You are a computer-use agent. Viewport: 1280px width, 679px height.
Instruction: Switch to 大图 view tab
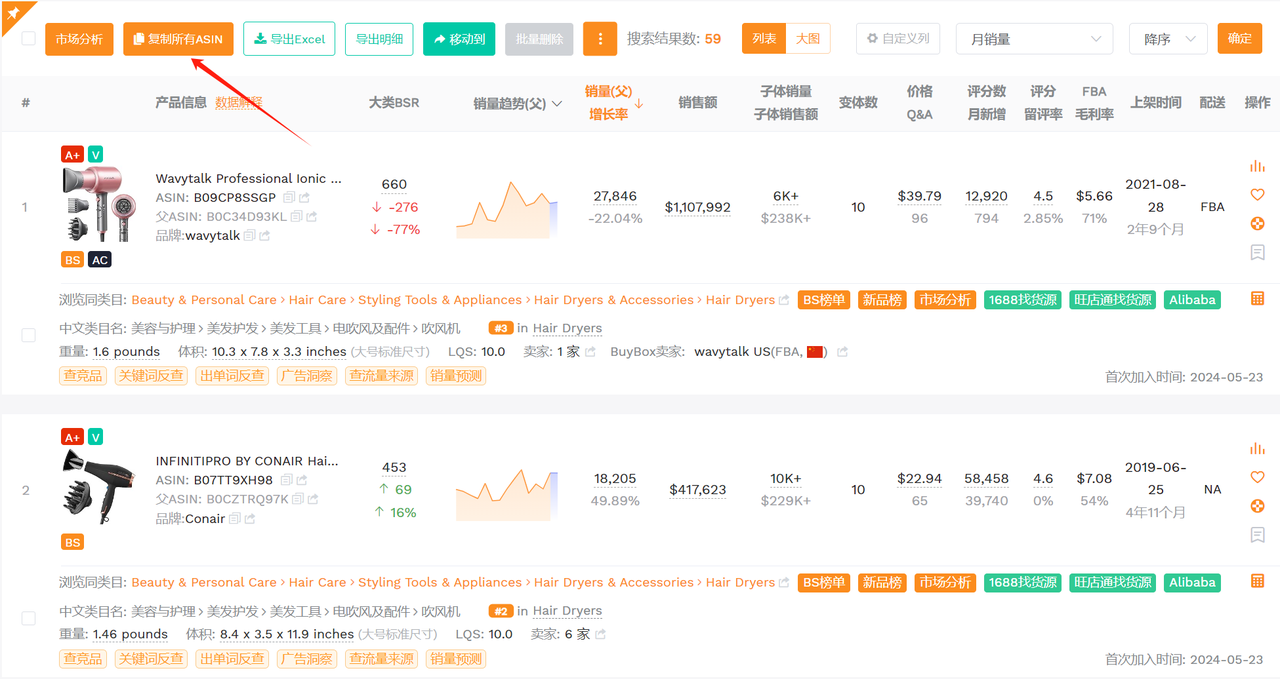pyautogui.click(x=808, y=39)
